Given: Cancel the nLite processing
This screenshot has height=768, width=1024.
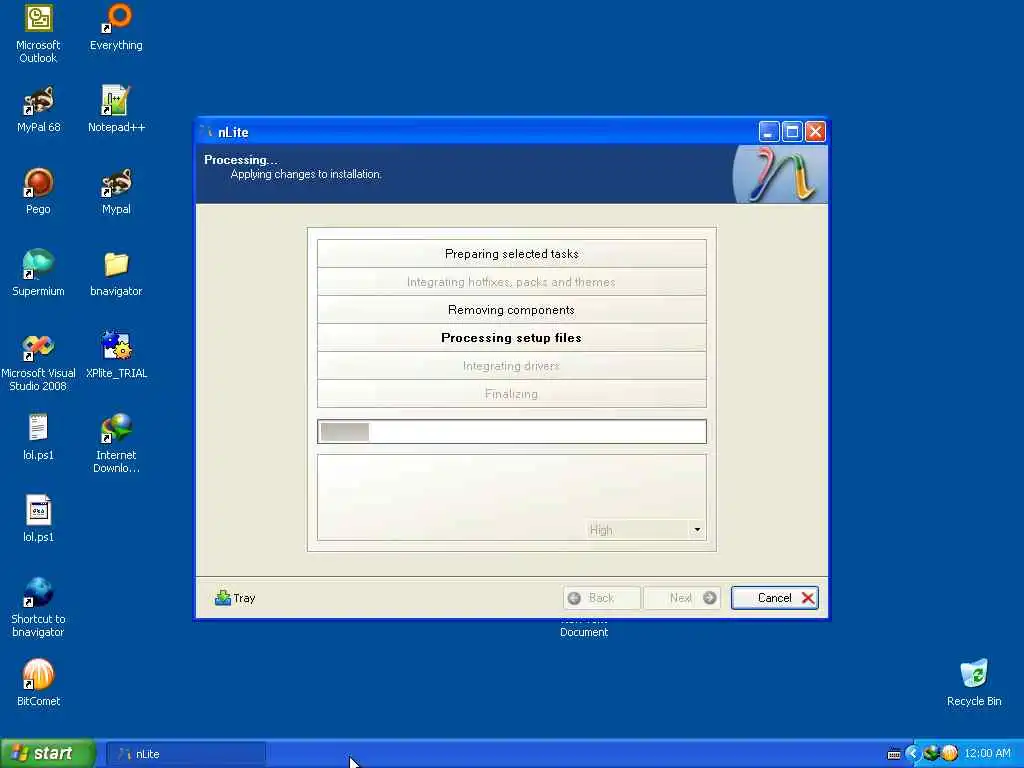Looking at the screenshot, I should coord(775,598).
